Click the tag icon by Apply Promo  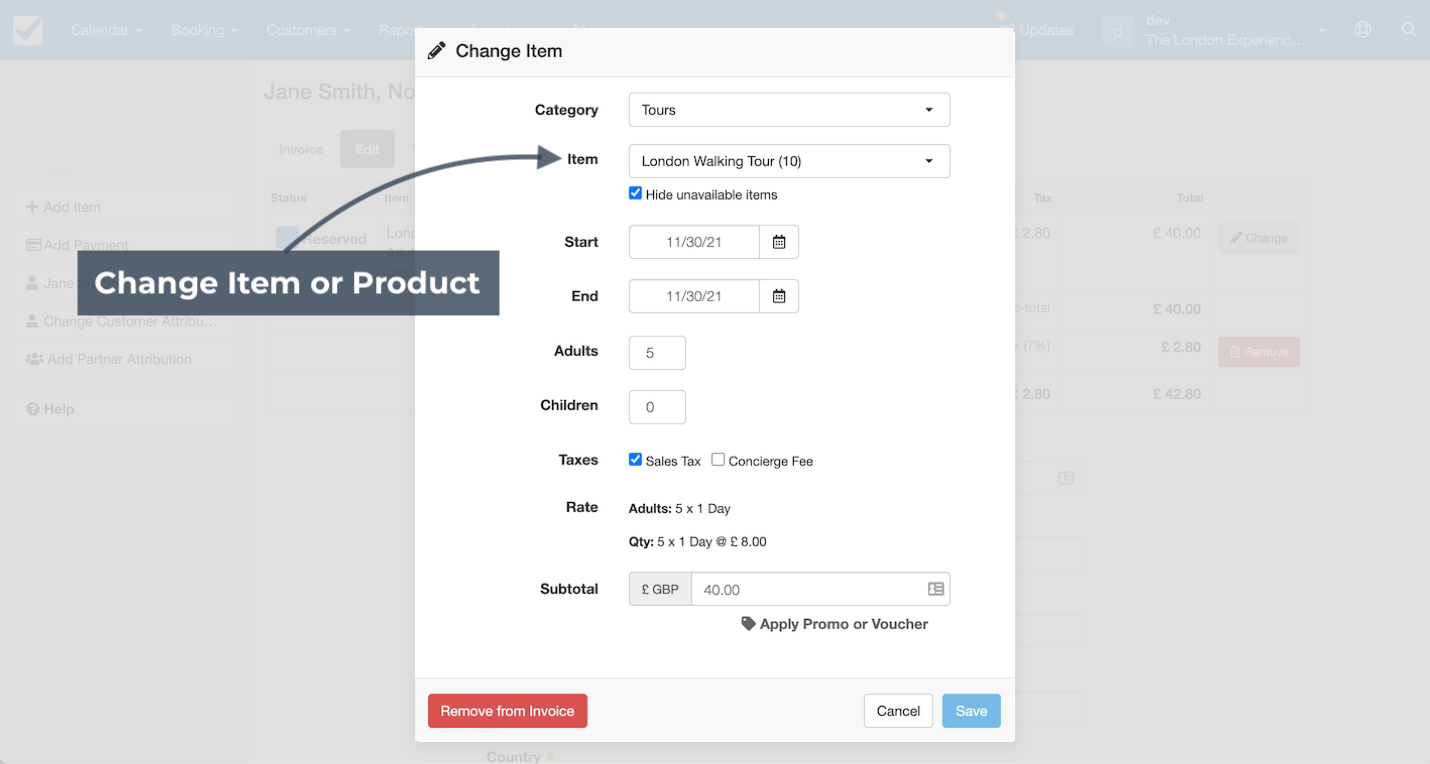pyautogui.click(x=748, y=623)
